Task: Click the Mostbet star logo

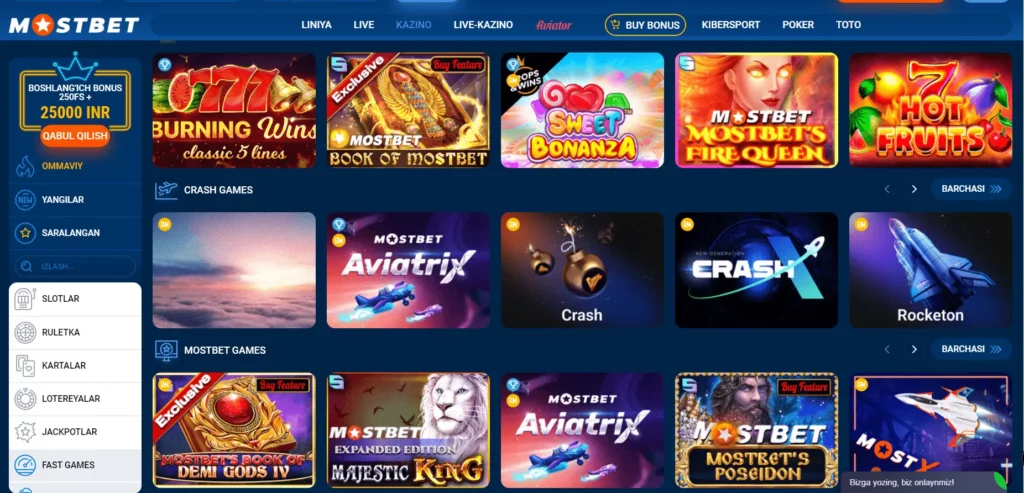Action: tap(74, 25)
